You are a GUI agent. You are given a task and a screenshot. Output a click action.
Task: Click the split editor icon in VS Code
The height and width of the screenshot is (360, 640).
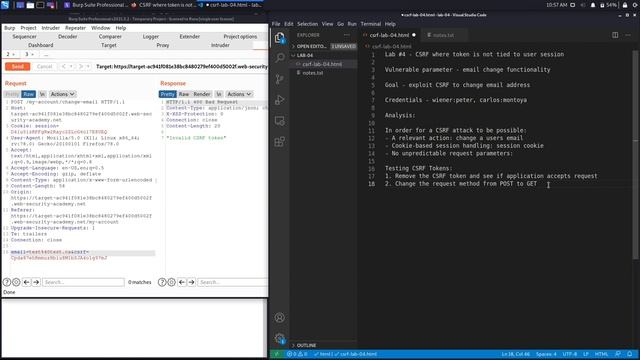(615, 35)
